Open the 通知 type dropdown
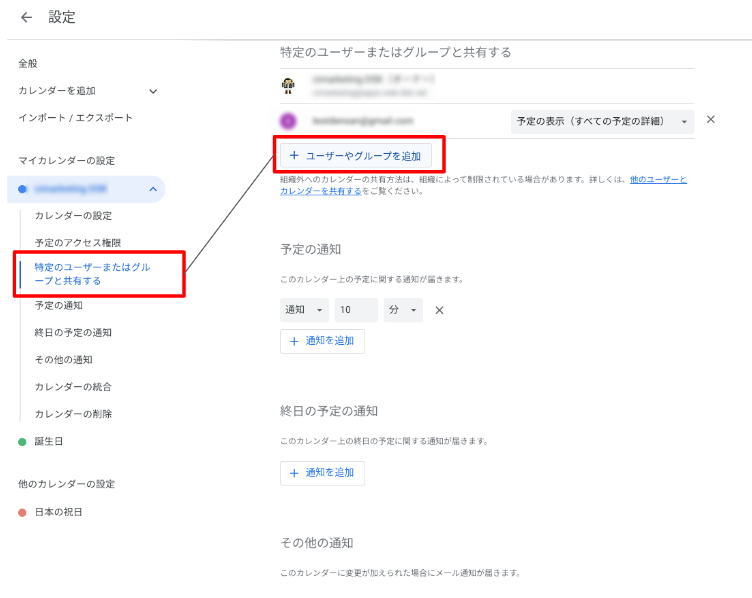The height and width of the screenshot is (598, 752). pos(305,310)
